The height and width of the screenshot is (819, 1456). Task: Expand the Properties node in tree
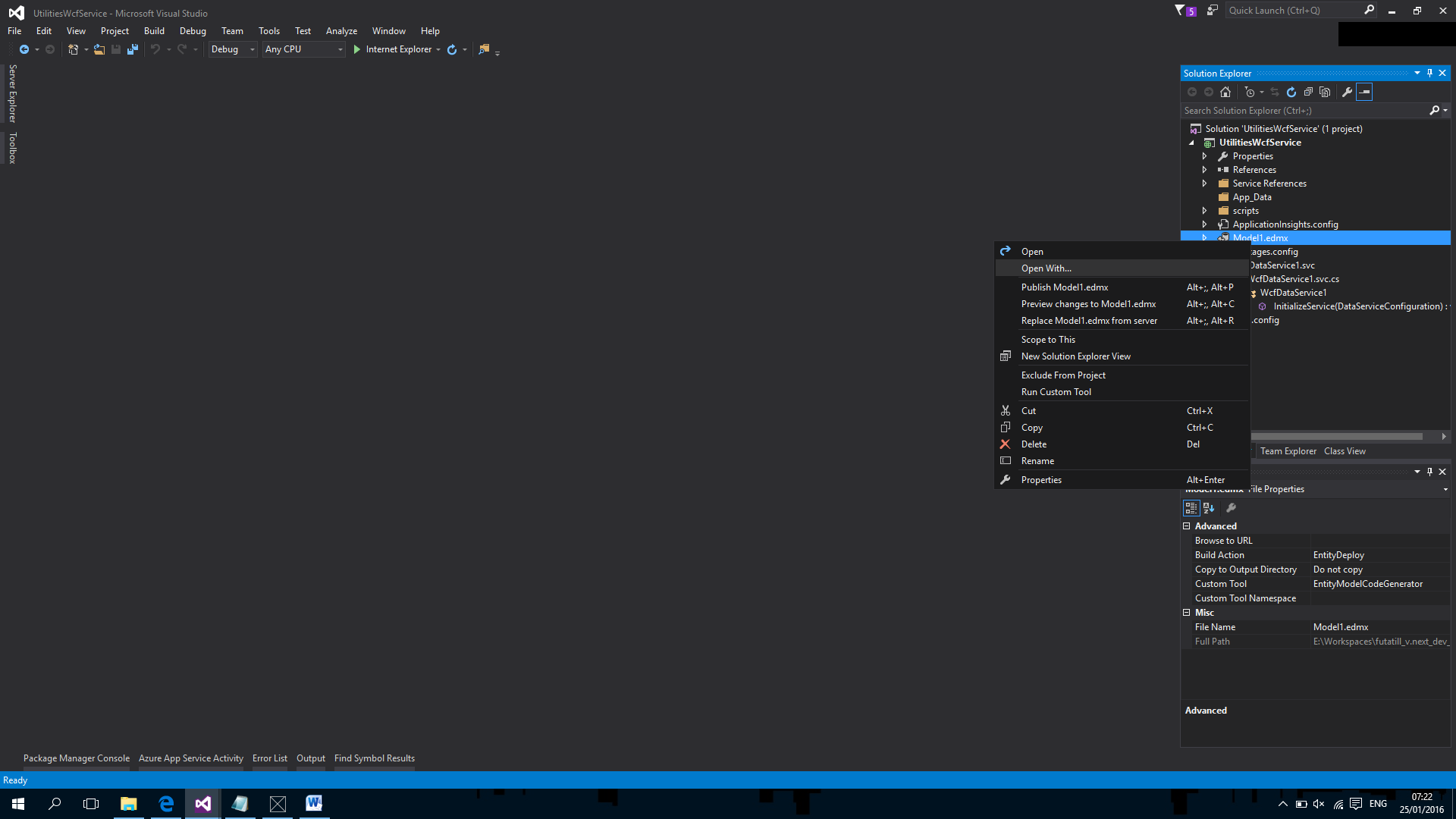[x=1204, y=156]
